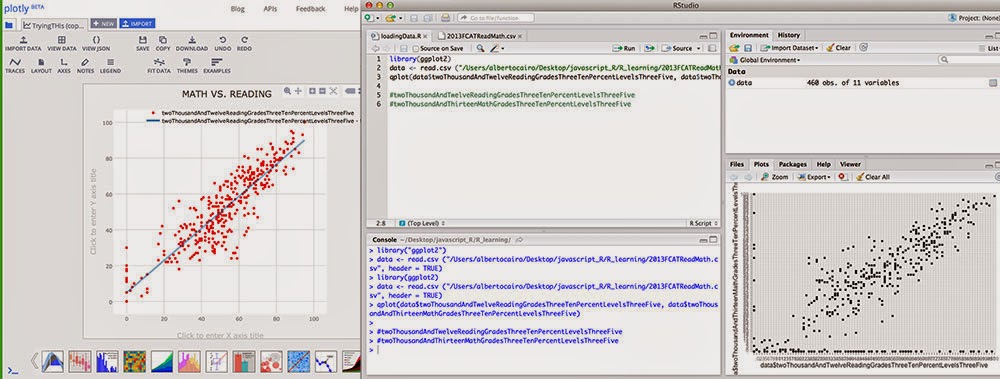Click the Clear button in the Environment pane
Image resolution: width=1000 pixels, height=379 pixels.
(838, 48)
